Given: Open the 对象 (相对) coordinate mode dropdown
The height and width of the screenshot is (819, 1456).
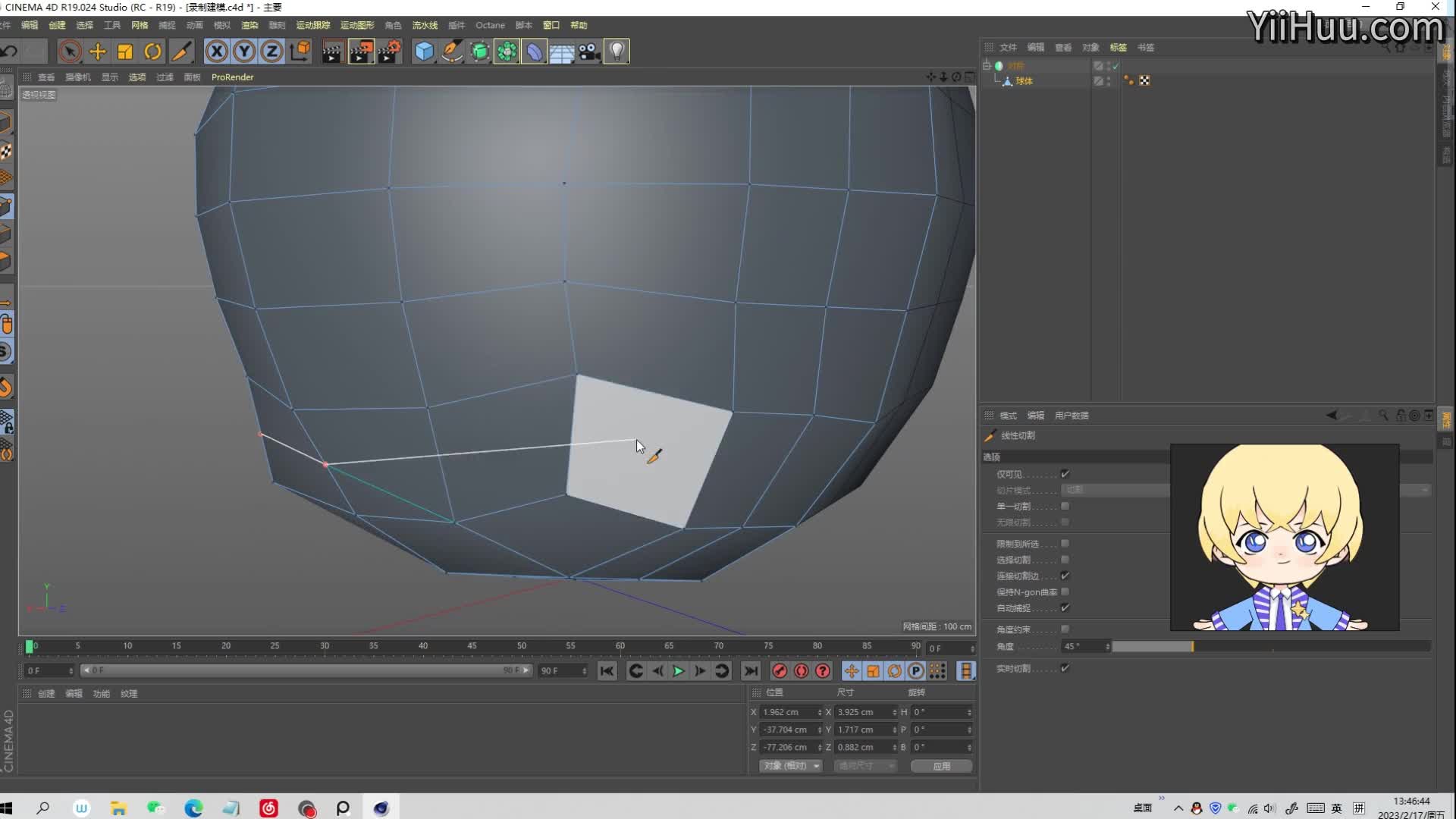Looking at the screenshot, I should [x=790, y=766].
